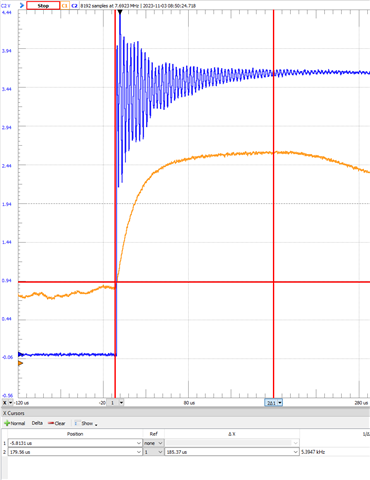The image size is (370, 480).
Task: Add a Delta cursor
Action: tap(37, 423)
